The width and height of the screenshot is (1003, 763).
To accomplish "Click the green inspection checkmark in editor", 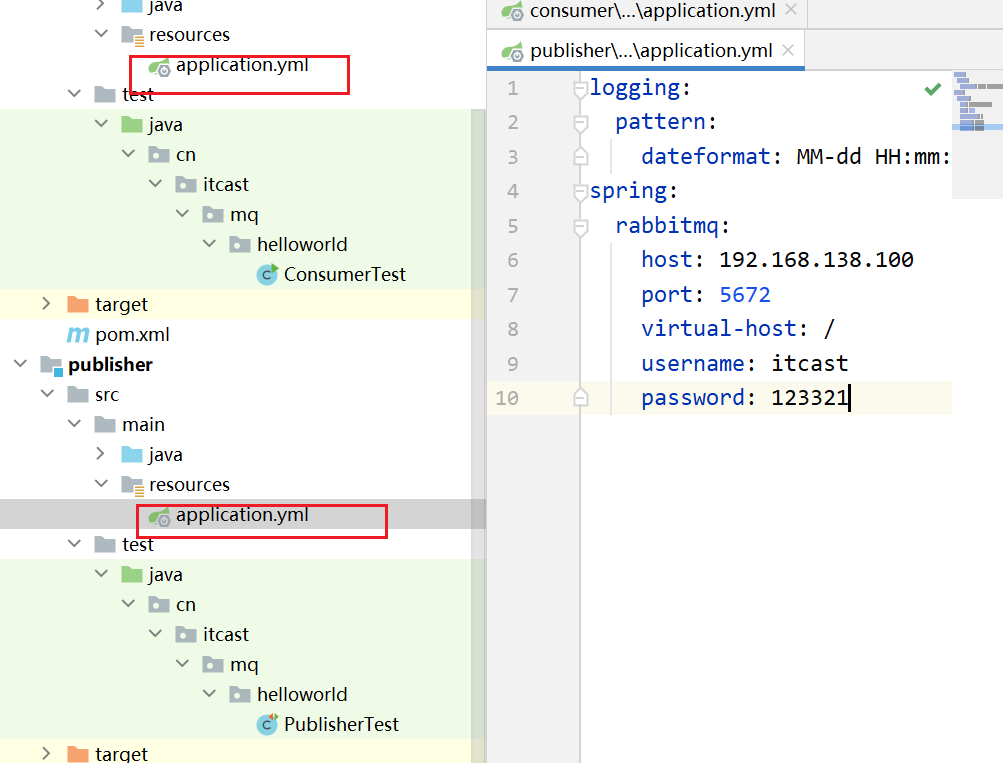I will coord(933,89).
